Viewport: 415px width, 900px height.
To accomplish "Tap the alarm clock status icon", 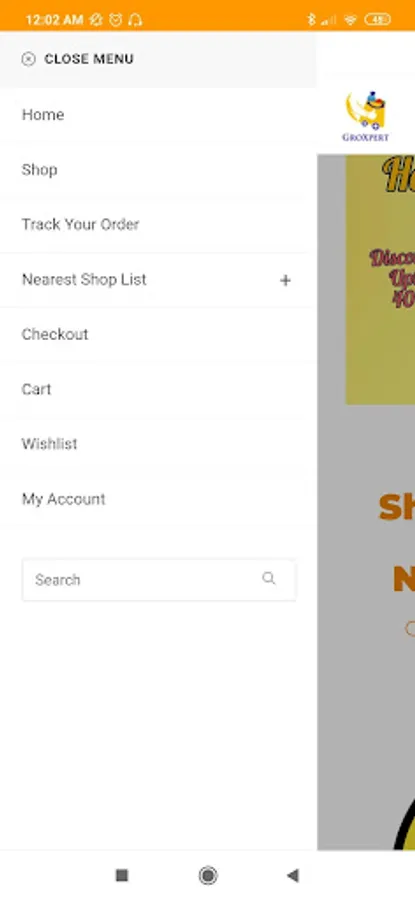I will (116, 20).
